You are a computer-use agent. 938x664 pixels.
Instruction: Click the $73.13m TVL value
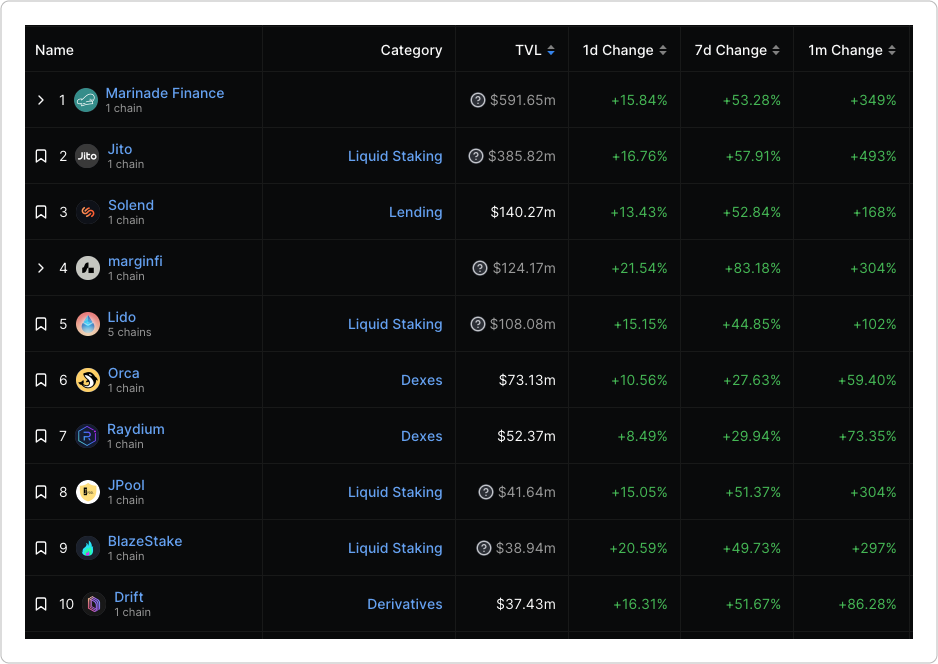point(527,380)
